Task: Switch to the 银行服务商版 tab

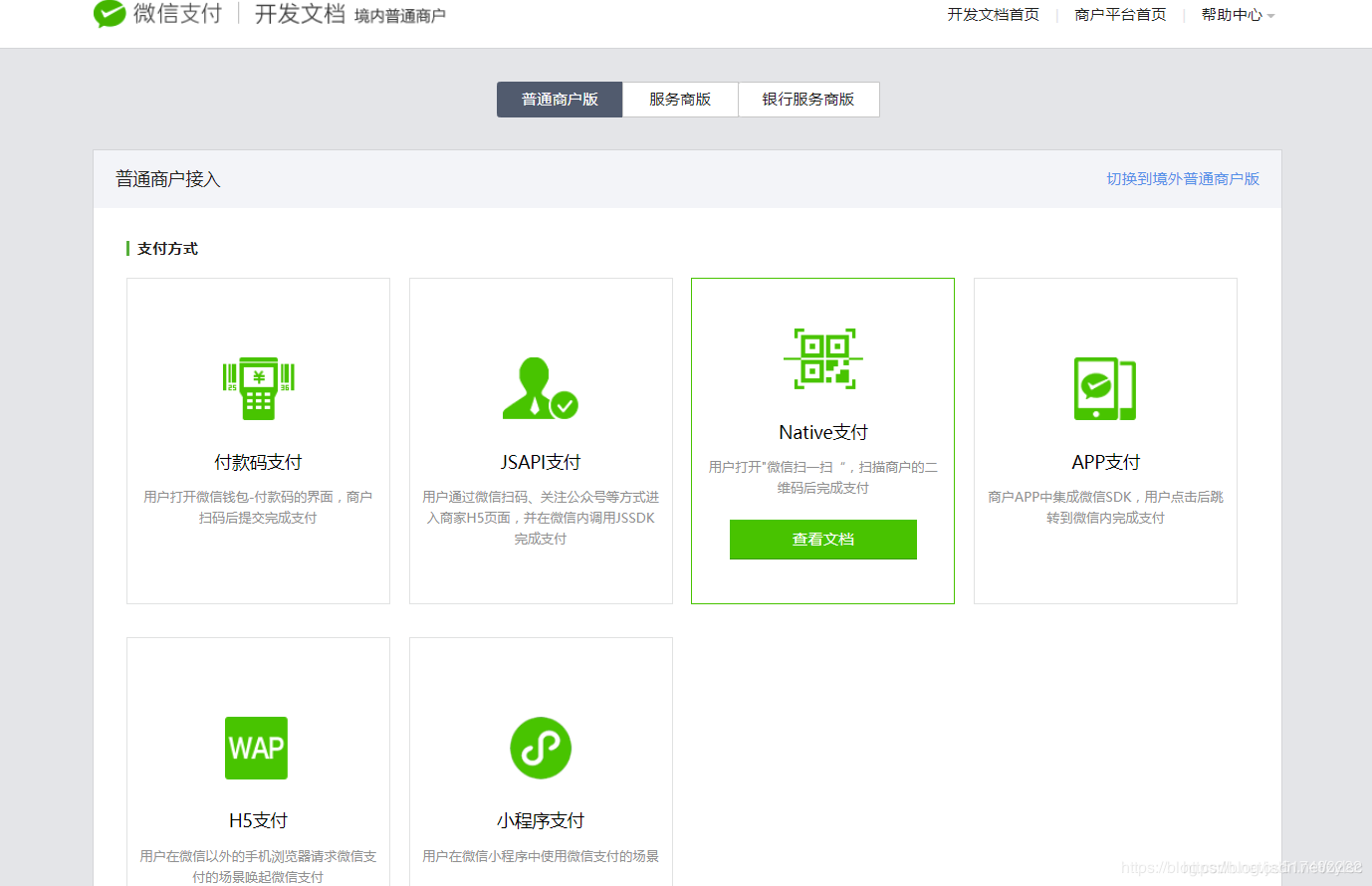Action: 808,100
